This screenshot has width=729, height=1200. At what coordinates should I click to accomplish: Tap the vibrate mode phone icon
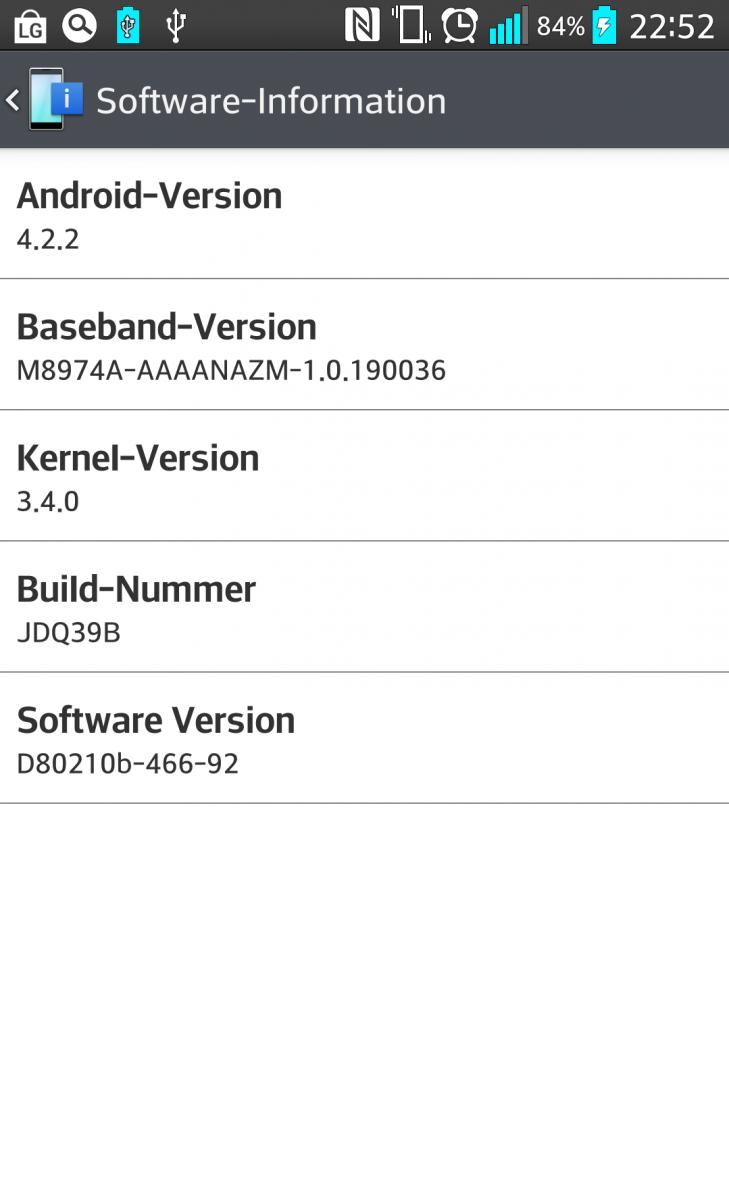[411, 25]
